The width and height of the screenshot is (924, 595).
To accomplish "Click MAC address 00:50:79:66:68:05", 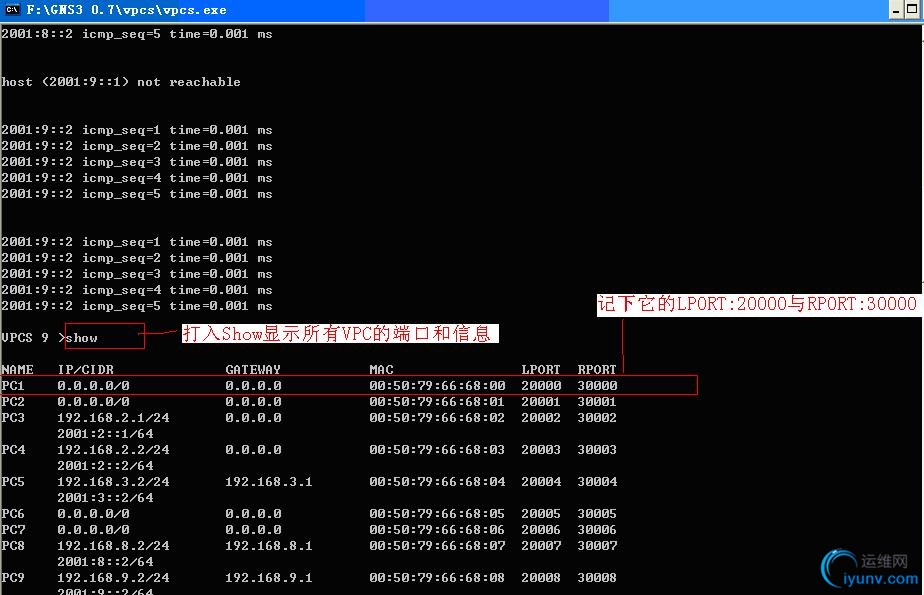I will (437, 513).
